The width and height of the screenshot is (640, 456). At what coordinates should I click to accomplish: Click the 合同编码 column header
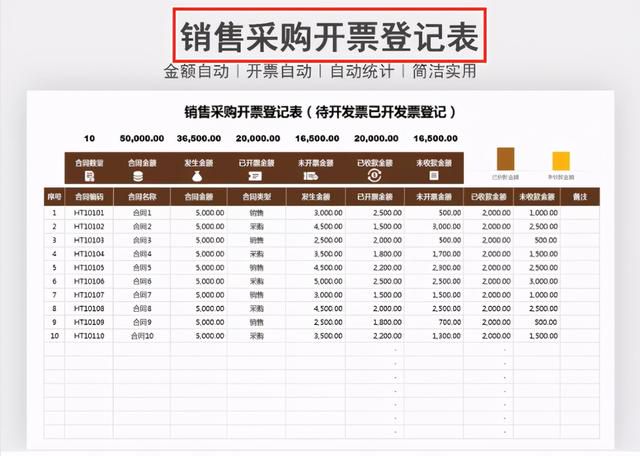point(89,197)
